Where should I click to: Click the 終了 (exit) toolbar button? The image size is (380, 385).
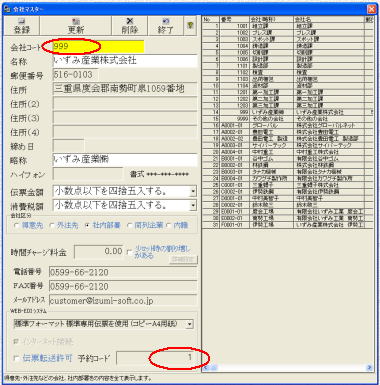coord(165,26)
